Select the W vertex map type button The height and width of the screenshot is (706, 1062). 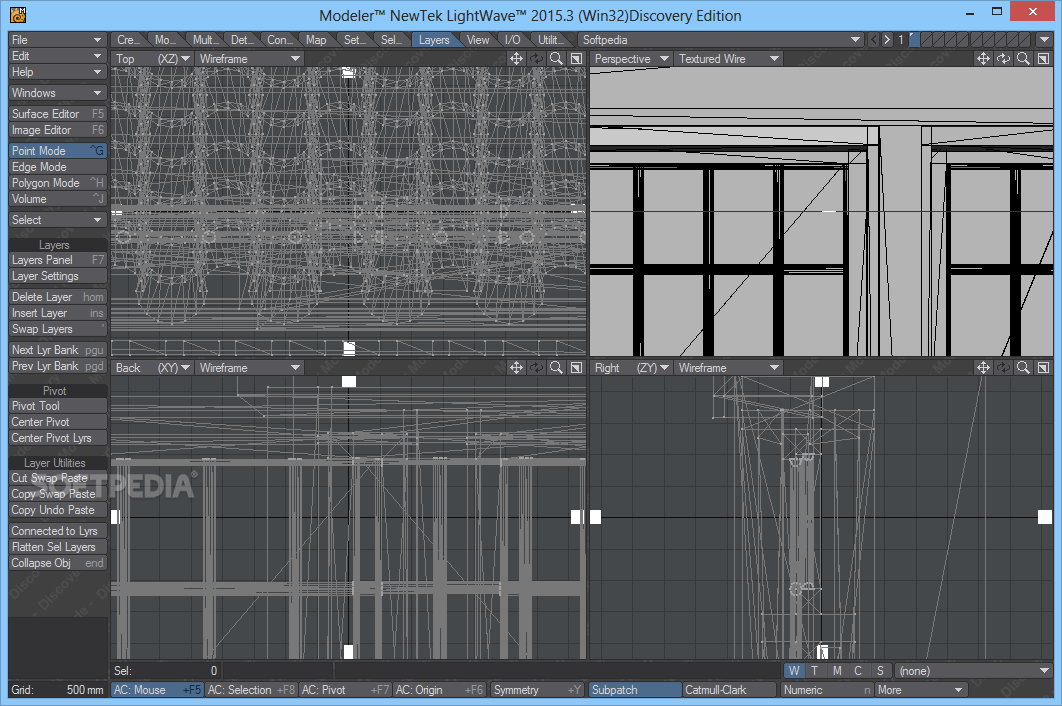pyautogui.click(x=794, y=671)
